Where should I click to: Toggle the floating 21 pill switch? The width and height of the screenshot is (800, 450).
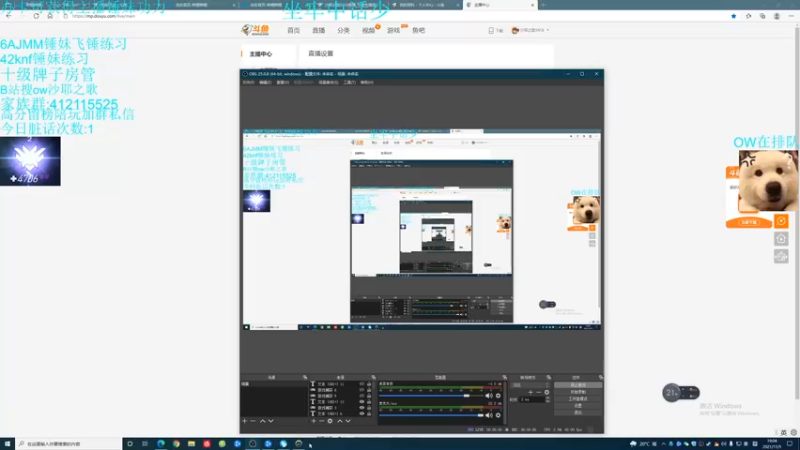tap(681, 393)
